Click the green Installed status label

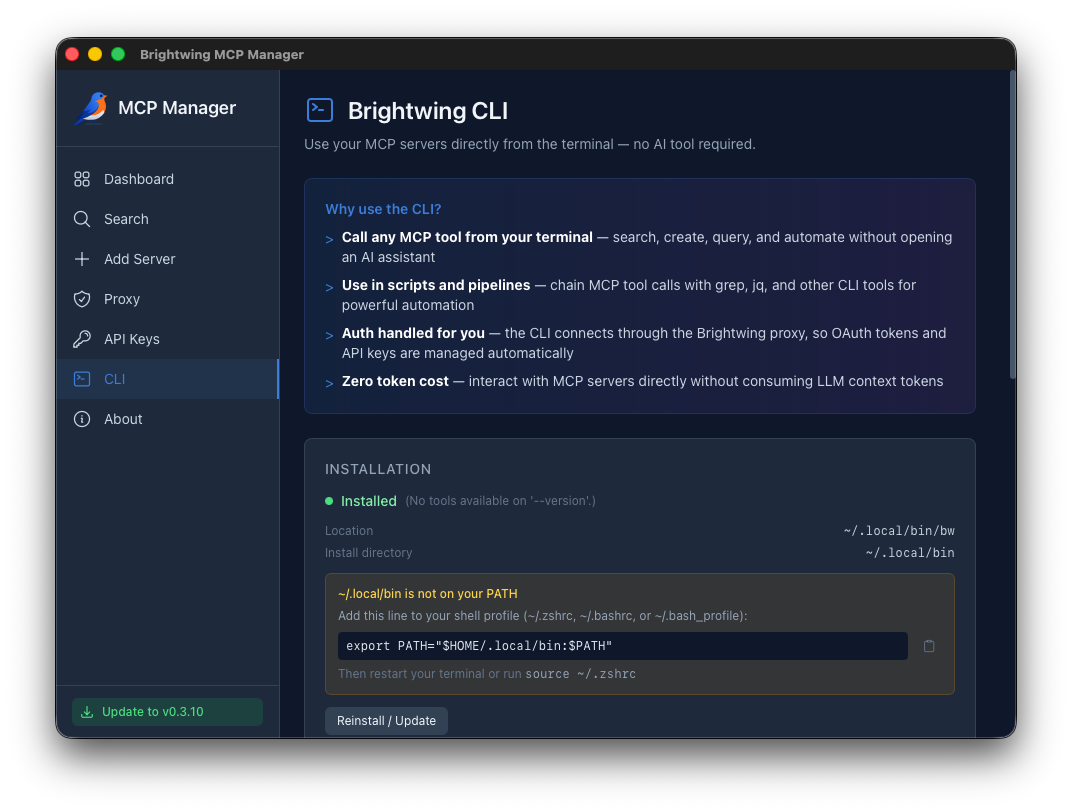368,501
